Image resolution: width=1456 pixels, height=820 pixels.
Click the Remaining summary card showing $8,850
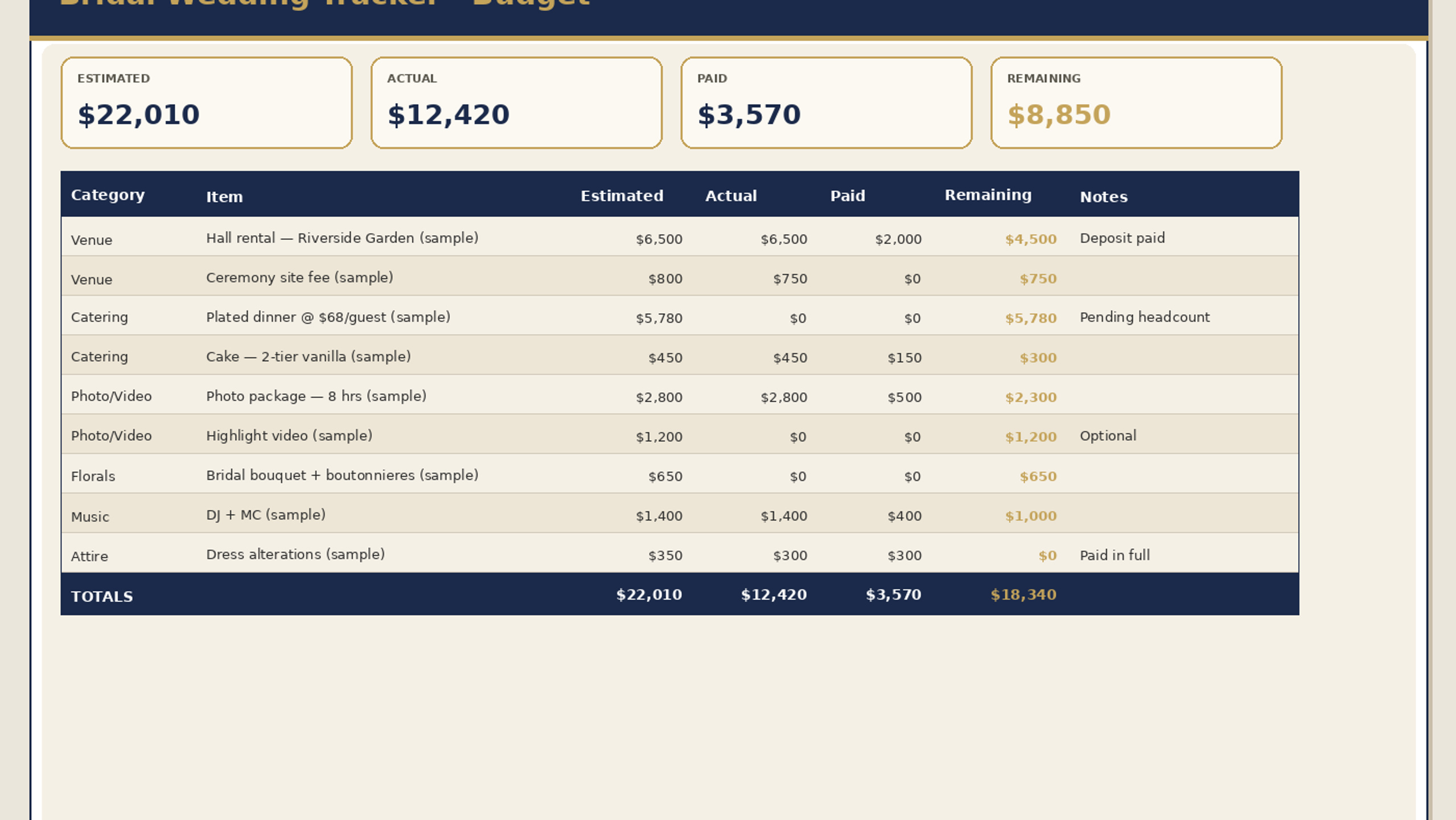click(x=1136, y=102)
